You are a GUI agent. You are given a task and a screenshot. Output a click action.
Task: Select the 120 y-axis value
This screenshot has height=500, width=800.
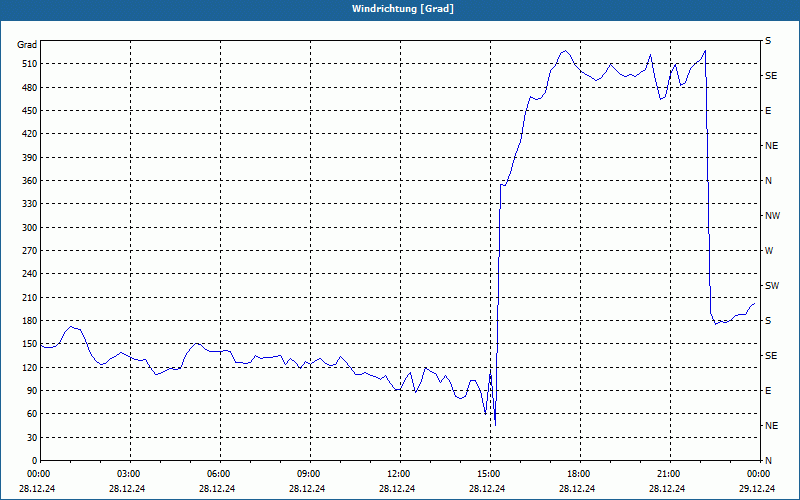29,367
